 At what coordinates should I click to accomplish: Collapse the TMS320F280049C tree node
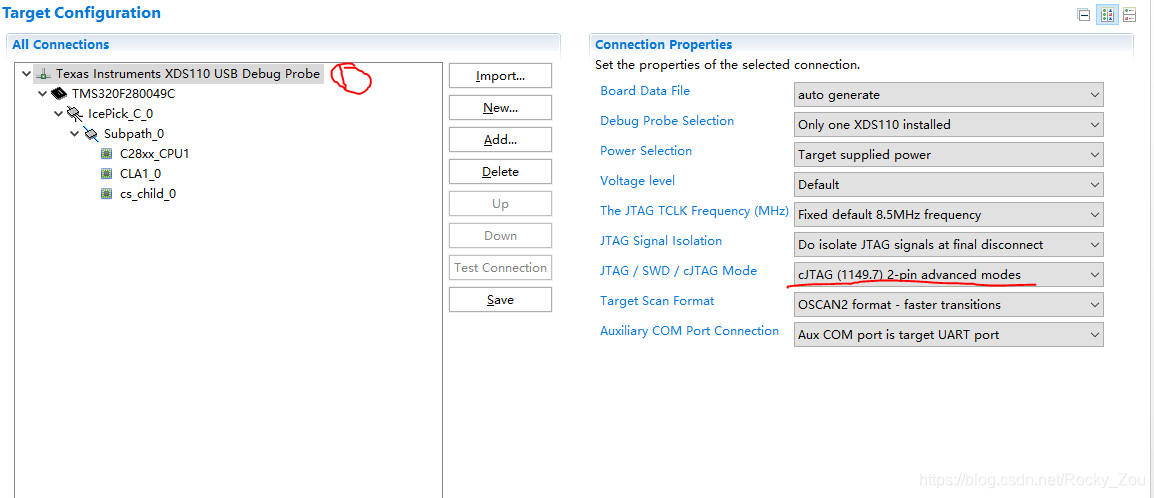point(42,94)
